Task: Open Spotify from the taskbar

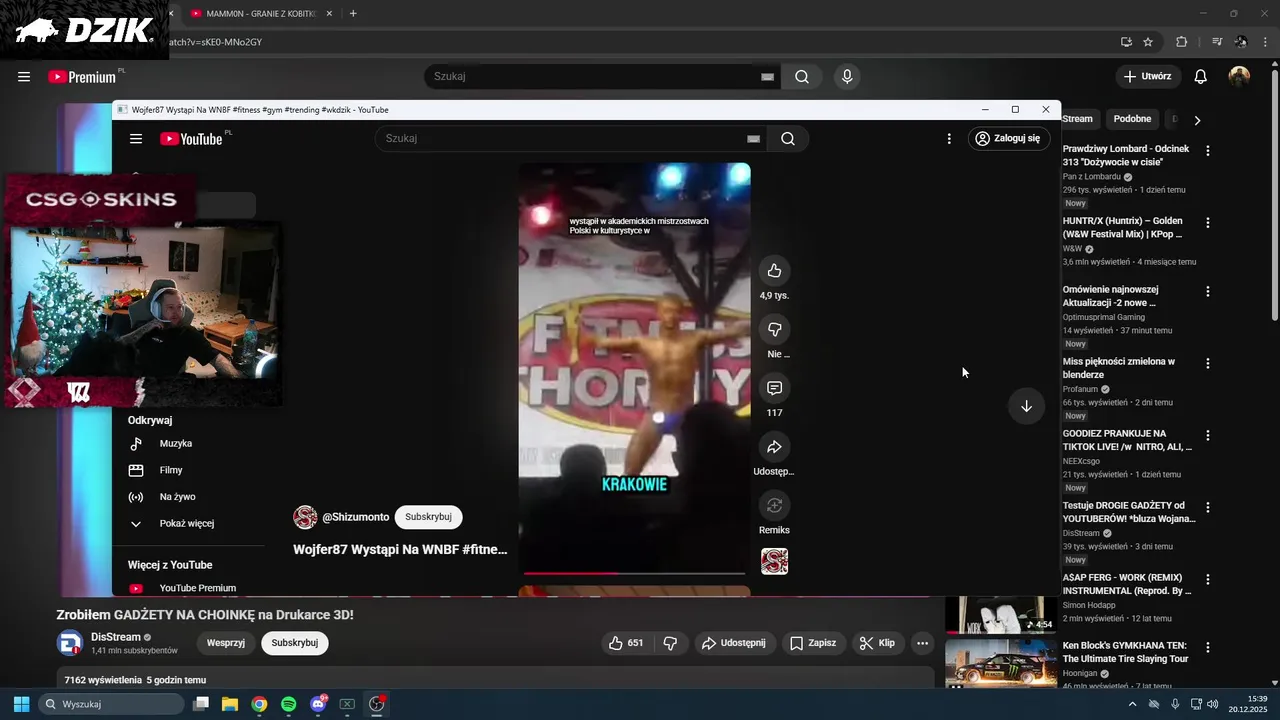Action: (x=289, y=704)
